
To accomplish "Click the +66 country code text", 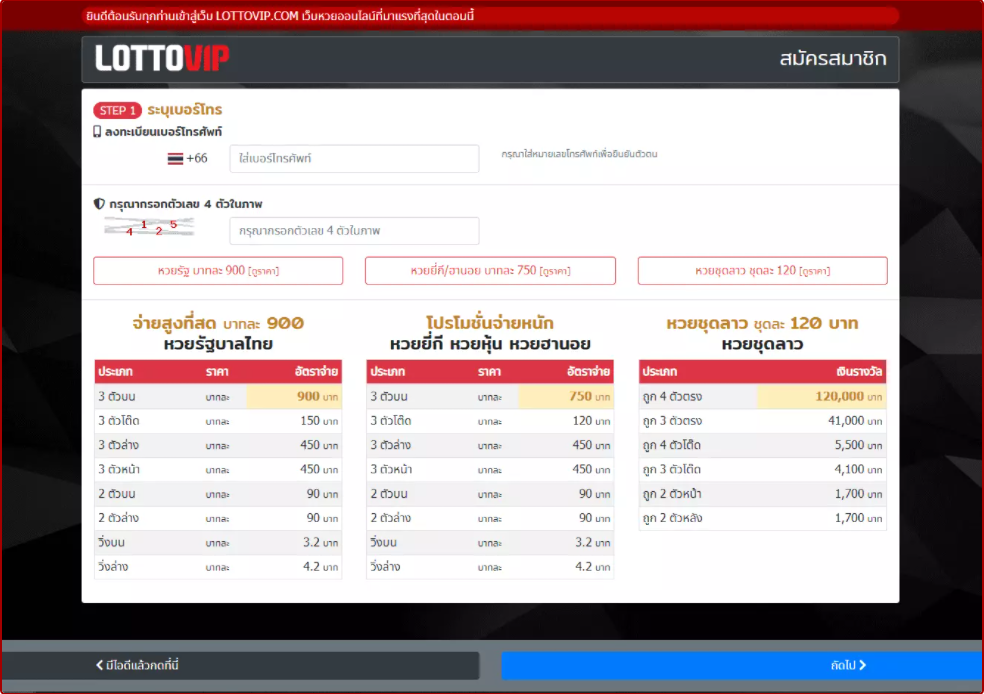I will click(x=196, y=158).
